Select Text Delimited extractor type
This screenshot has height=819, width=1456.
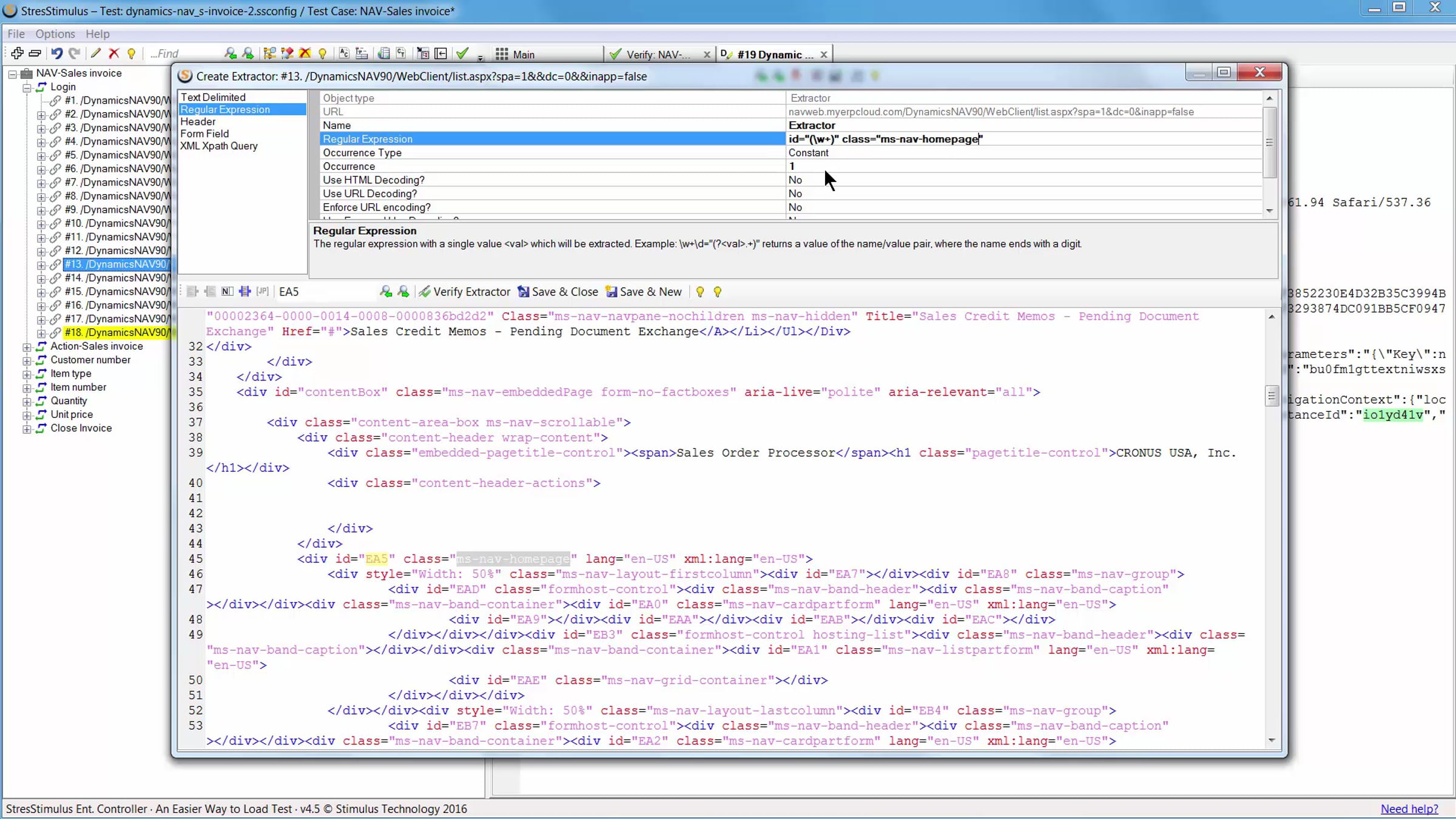coord(213,97)
